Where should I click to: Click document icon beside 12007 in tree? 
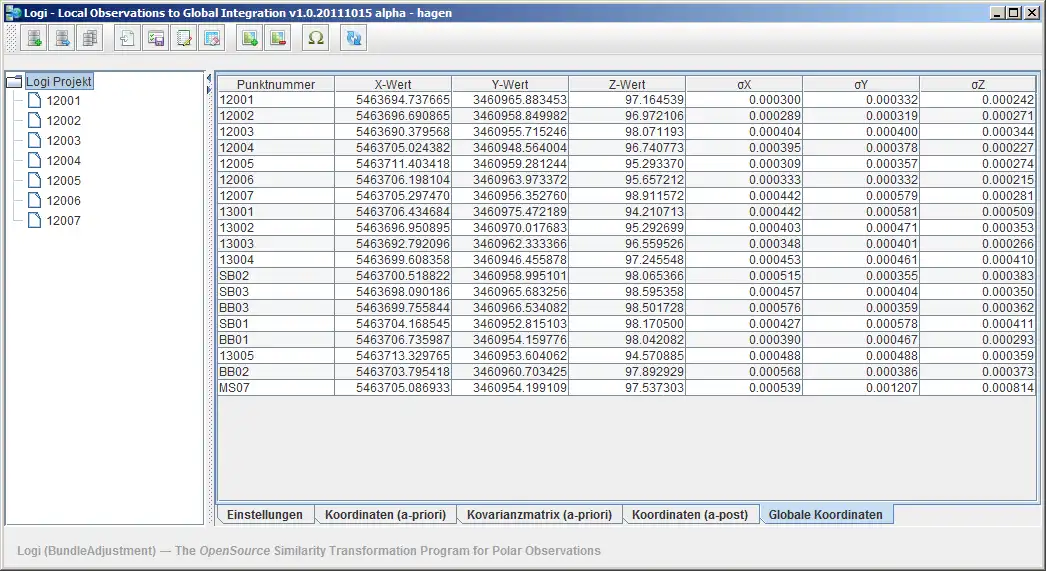[34, 221]
